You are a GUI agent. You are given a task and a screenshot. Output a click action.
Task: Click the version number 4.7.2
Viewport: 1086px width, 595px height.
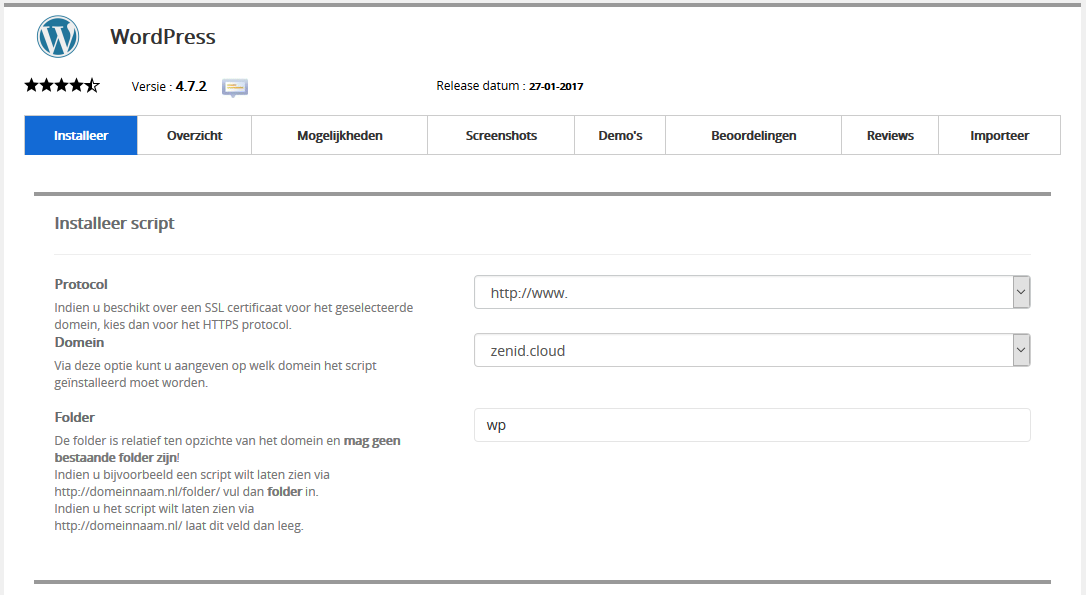191,87
